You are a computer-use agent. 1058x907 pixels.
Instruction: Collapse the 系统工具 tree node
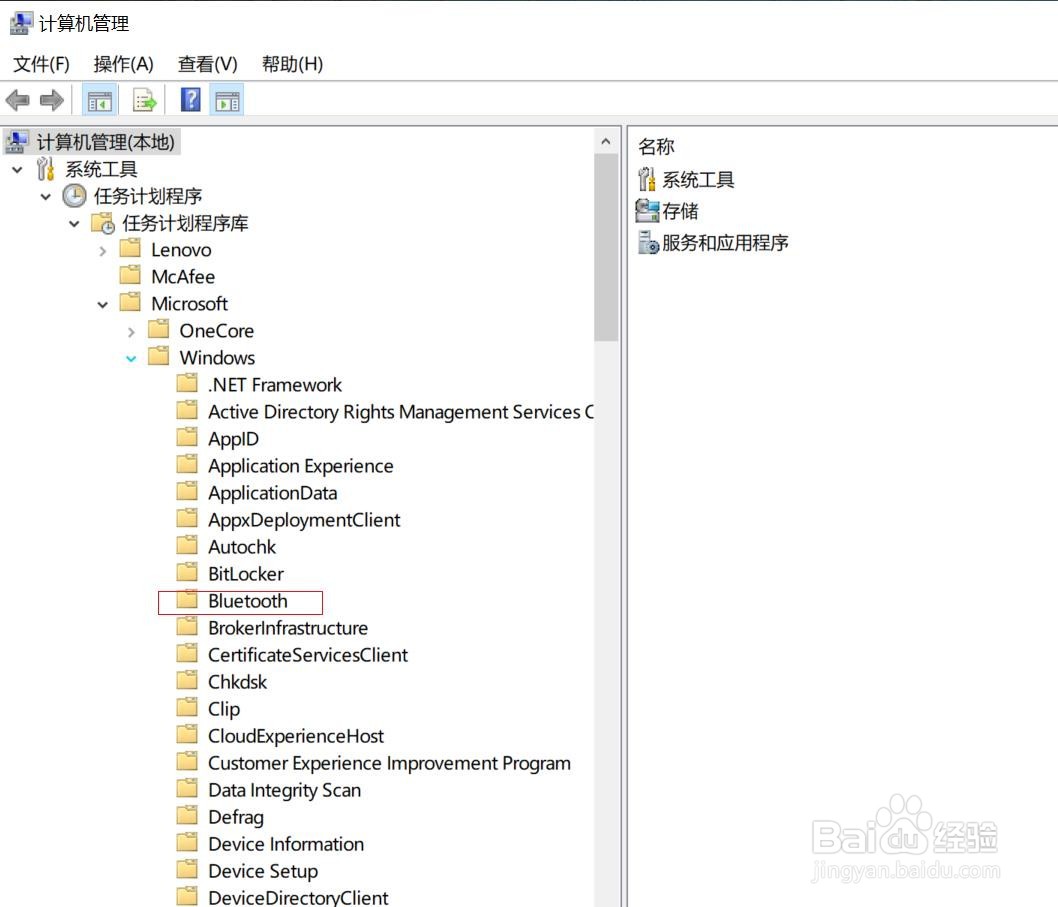pos(18,169)
